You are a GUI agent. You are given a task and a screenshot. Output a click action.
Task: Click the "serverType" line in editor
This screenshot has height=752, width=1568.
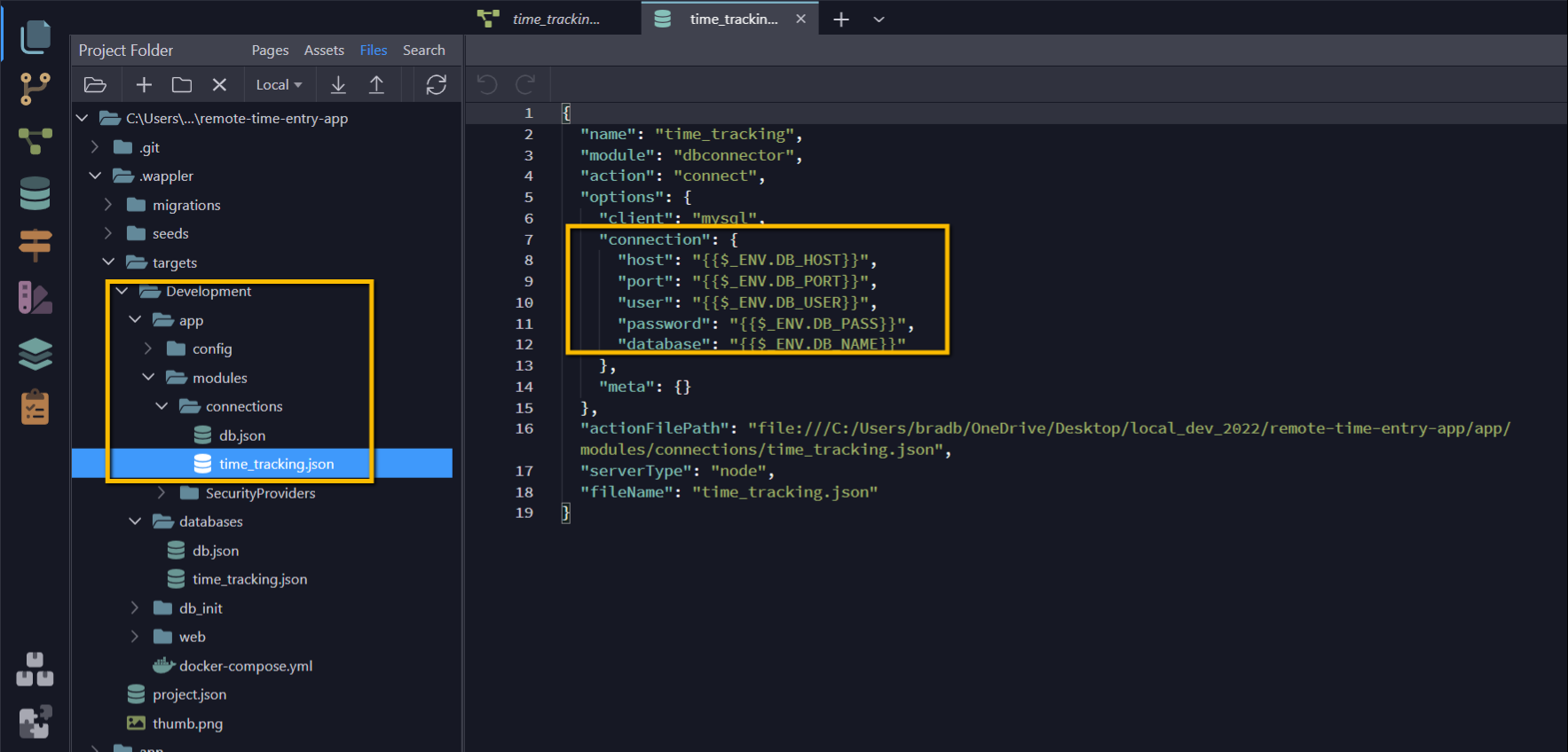tap(677, 471)
